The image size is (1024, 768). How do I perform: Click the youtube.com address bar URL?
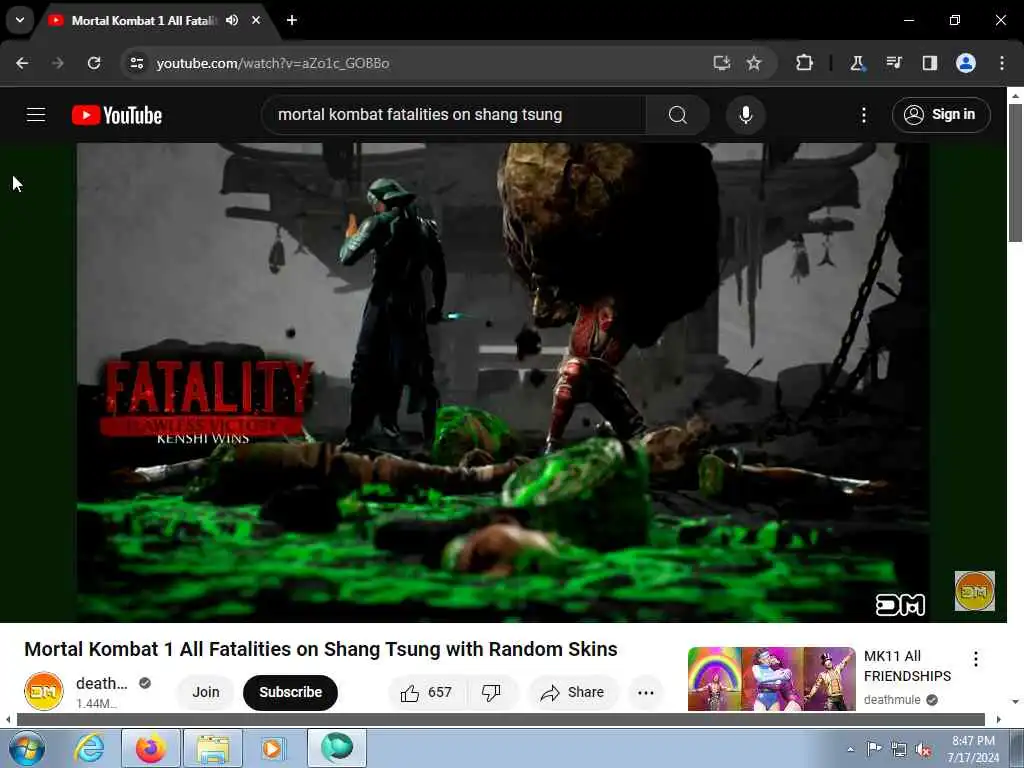pos(272,63)
